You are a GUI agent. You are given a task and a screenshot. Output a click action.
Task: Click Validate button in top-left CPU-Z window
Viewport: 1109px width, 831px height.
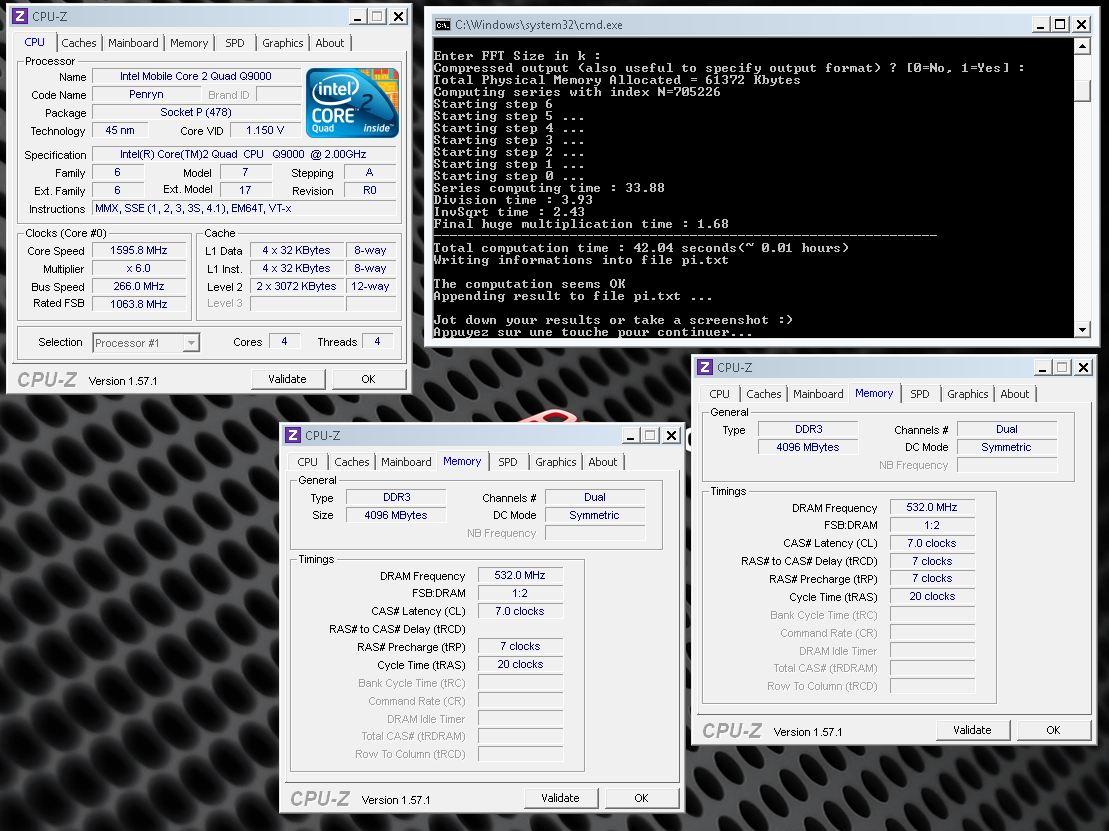pyautogui.click(x=287, y=379)
